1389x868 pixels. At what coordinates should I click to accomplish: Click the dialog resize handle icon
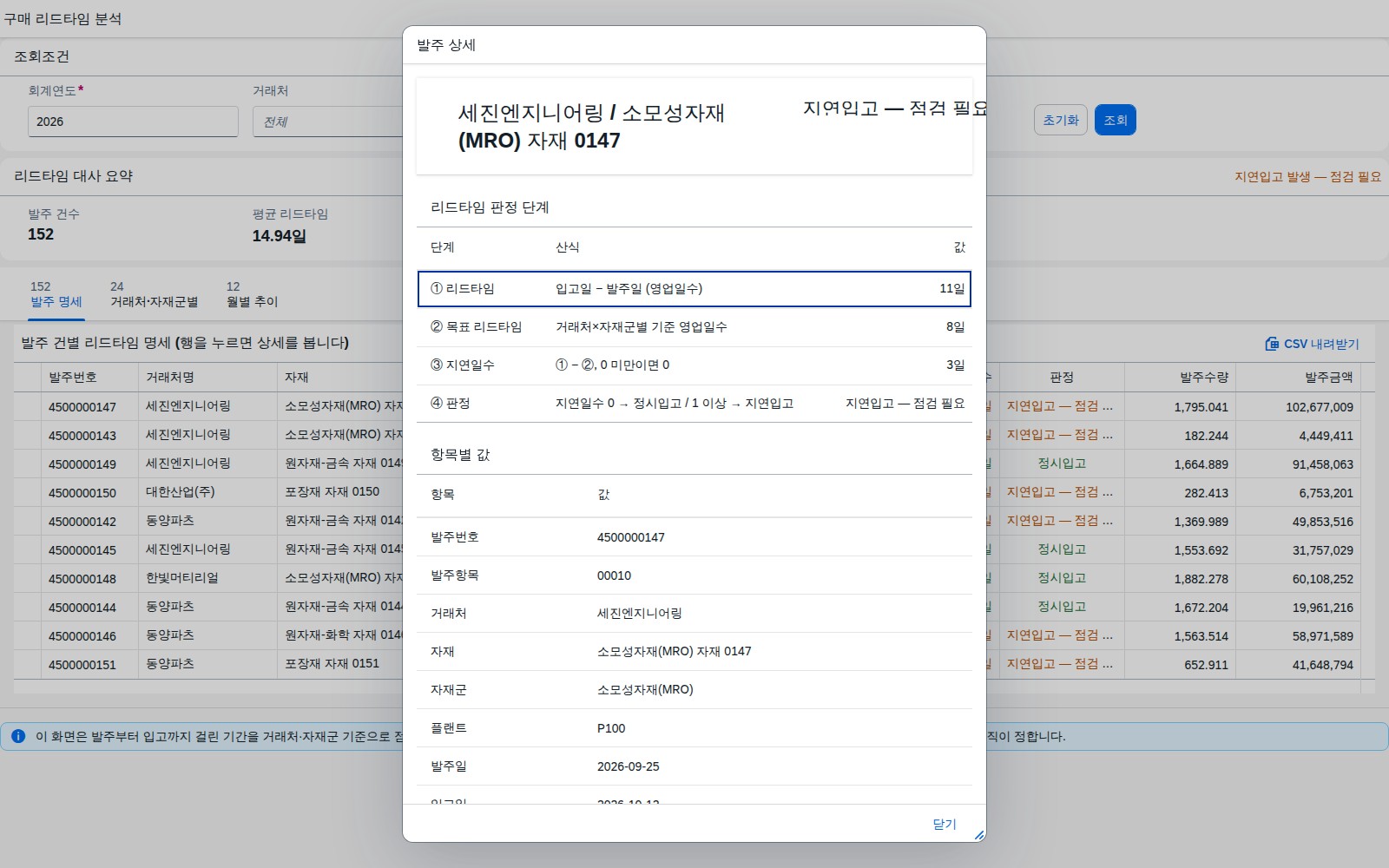pyautogui.click(x=979, y=835)
